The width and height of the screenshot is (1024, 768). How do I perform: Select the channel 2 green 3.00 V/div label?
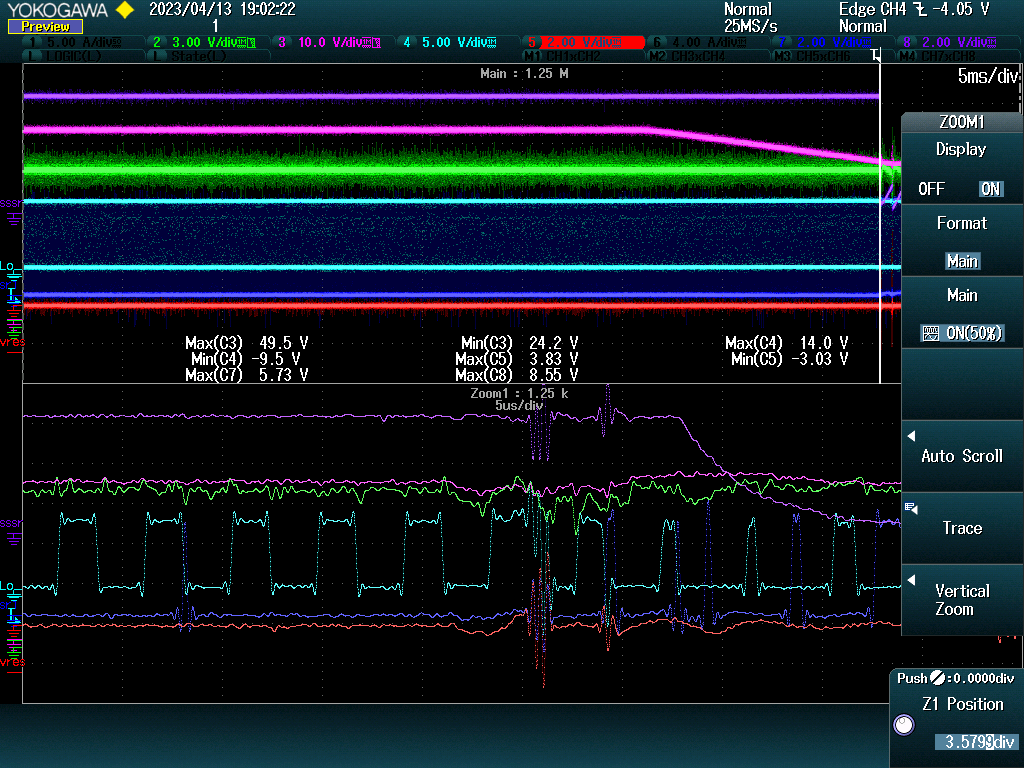[203, 43]
